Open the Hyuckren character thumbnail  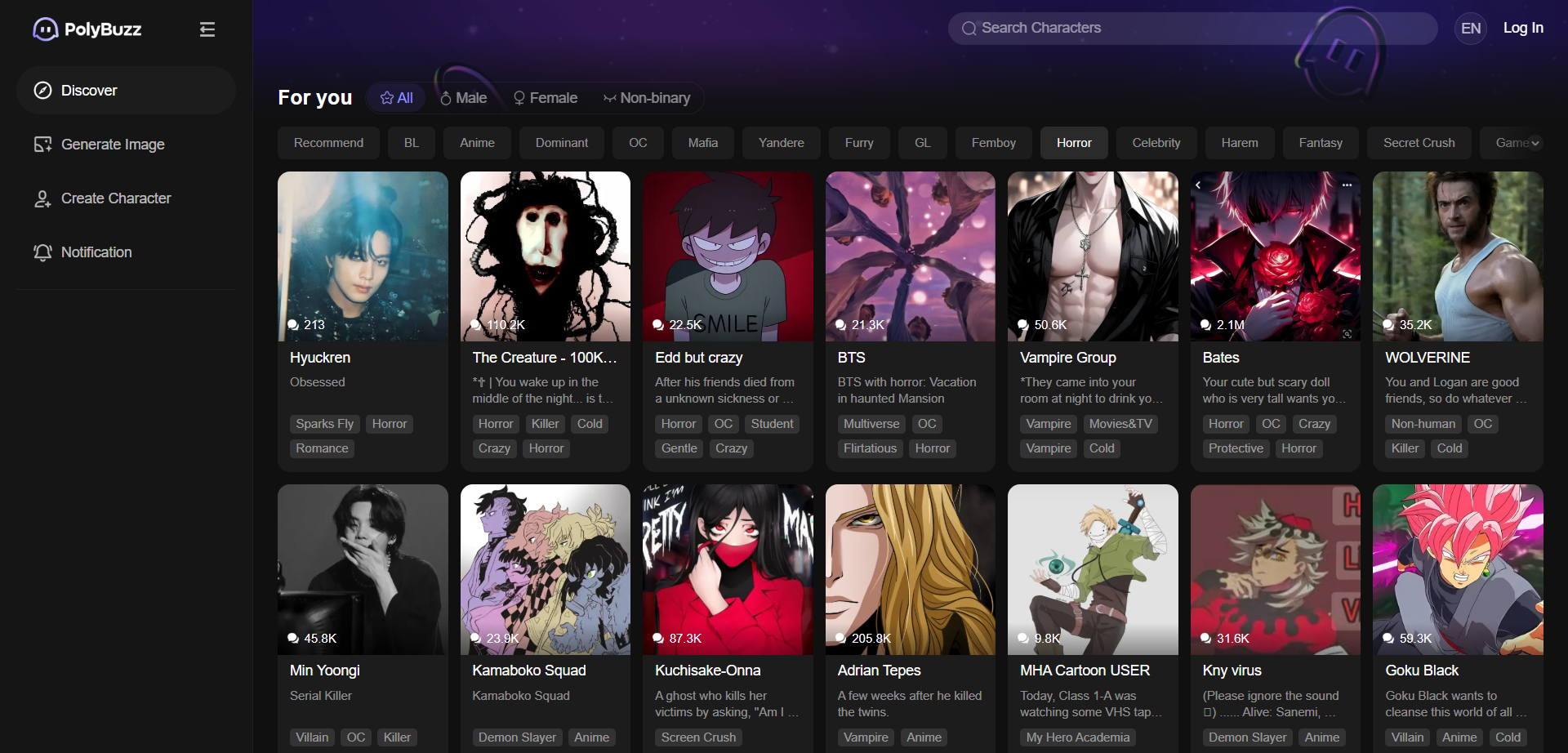[x=363, y=256]
